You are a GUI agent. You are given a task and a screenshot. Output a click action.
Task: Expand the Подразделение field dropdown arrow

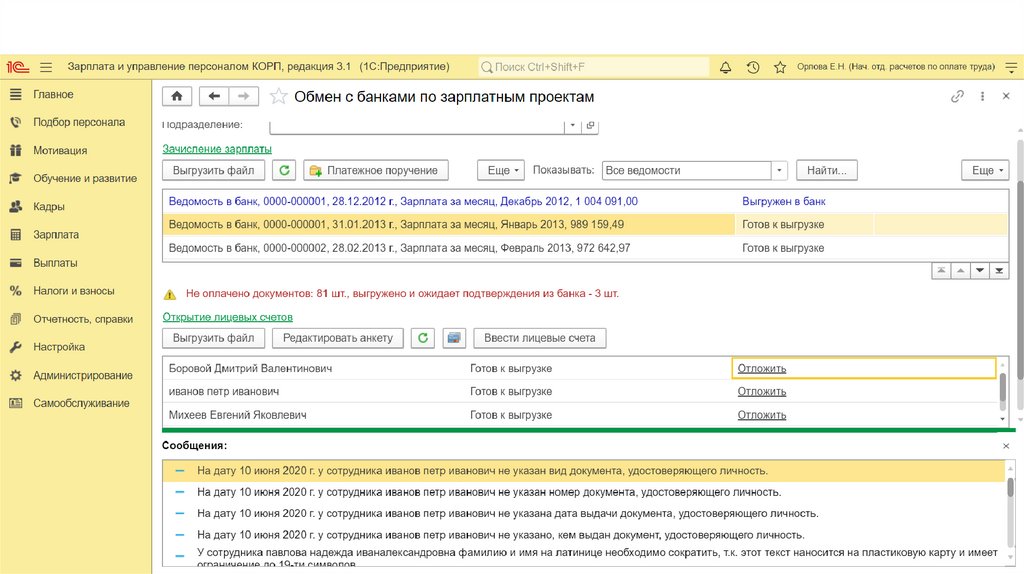(x=571, y=126)
